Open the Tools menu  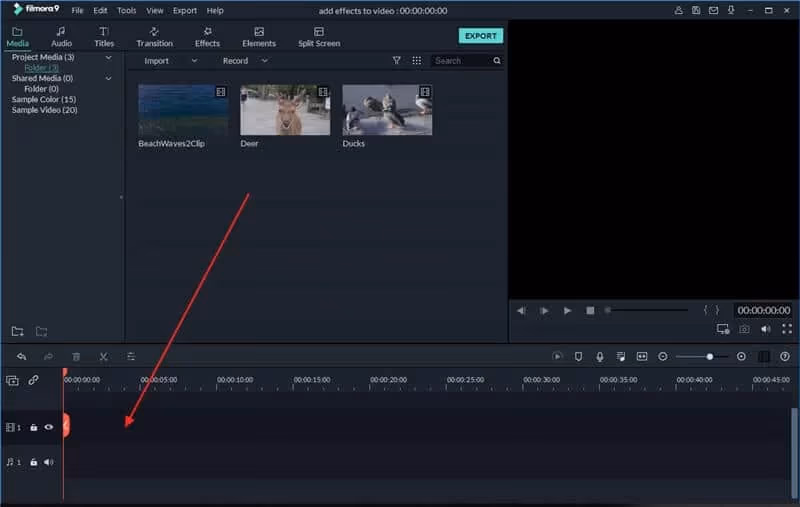127,10
